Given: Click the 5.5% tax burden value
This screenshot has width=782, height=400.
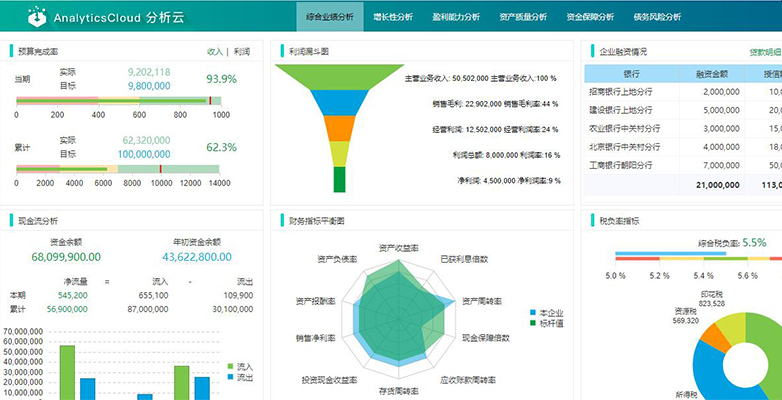Looking at the screenshot, I should tap(754, 243).
